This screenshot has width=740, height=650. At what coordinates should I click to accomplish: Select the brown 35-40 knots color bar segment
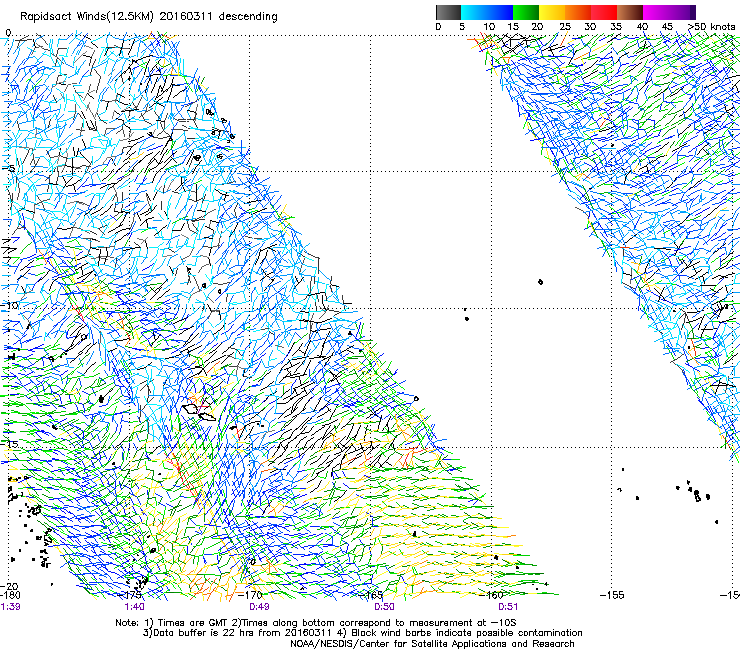[630, 12]
